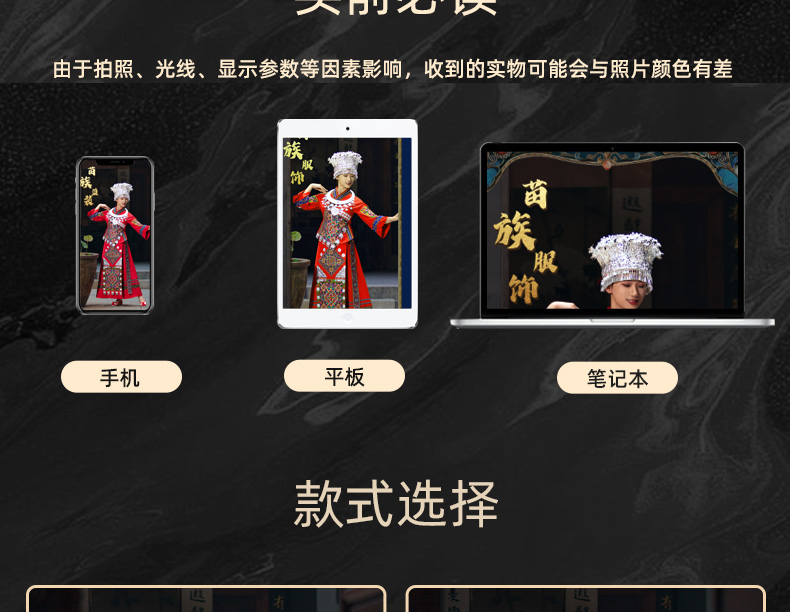Click the dancer on phone screen
Screen dimensions: 790x612
(118, 244)
